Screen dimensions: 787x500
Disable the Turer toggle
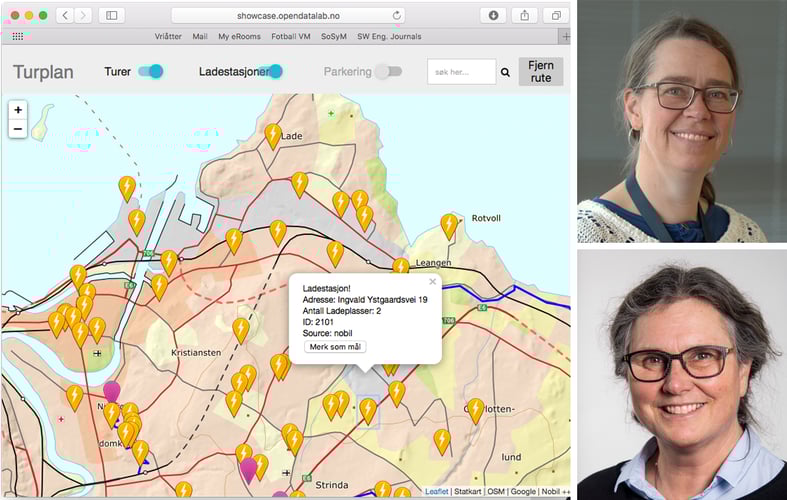pos(150,71)
